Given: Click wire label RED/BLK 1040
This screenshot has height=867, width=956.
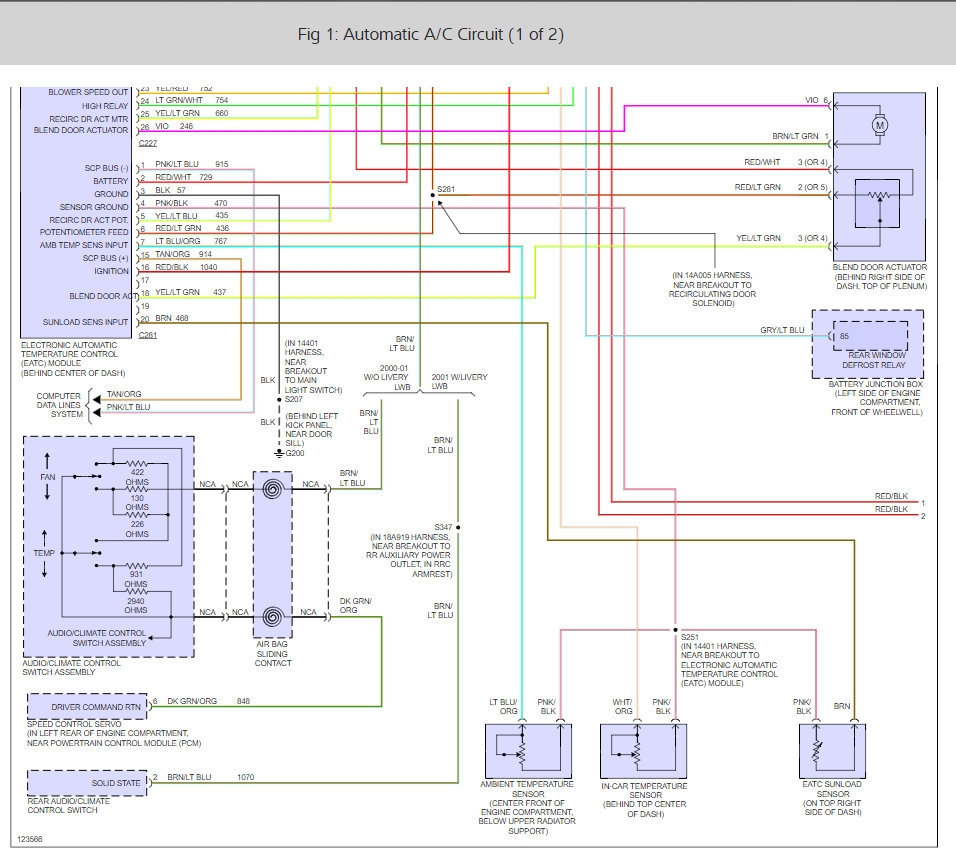Looking at the screenshot, I should pos(186,267).
